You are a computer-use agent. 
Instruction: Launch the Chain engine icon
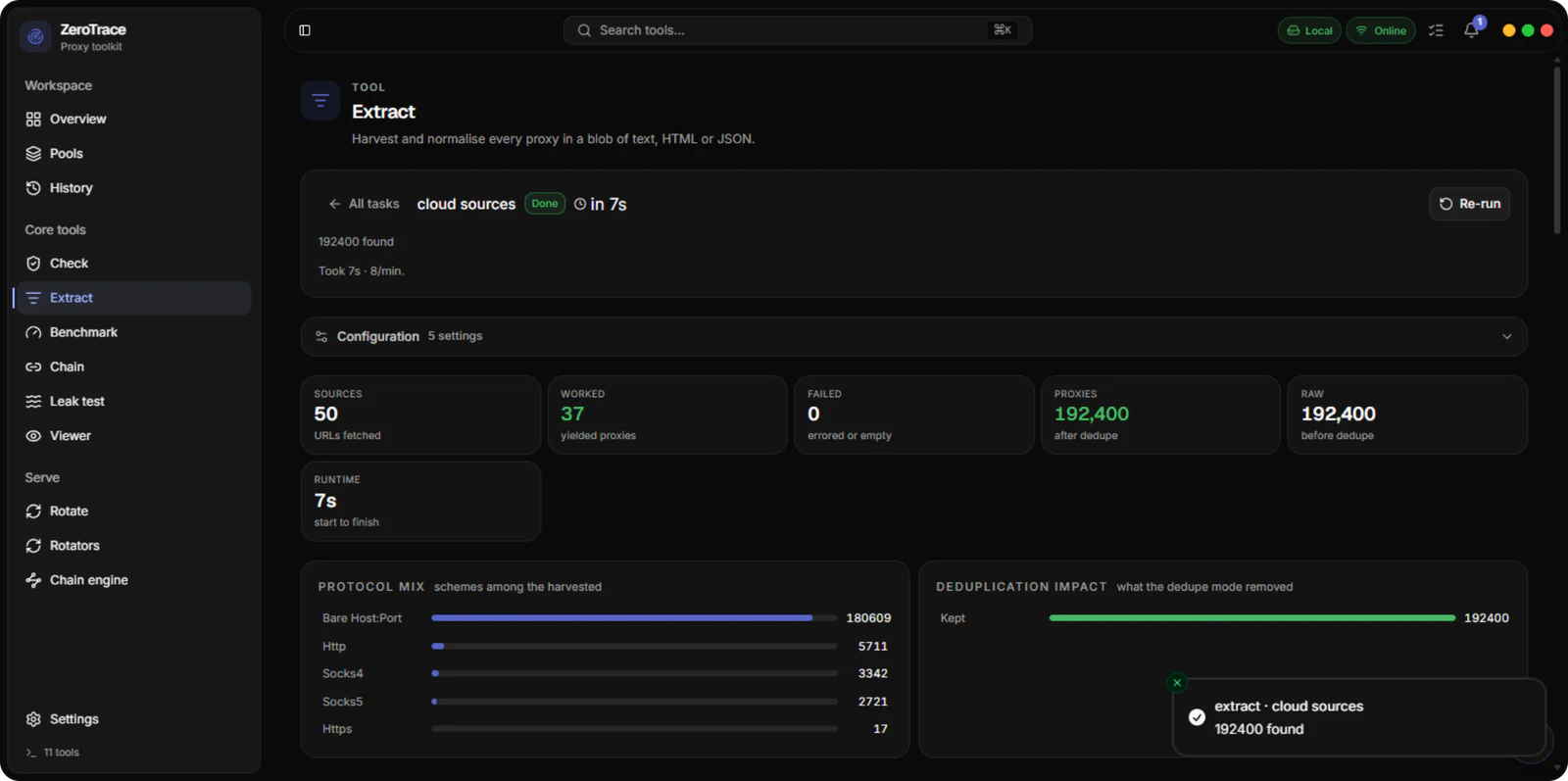[x=33, y=580]
